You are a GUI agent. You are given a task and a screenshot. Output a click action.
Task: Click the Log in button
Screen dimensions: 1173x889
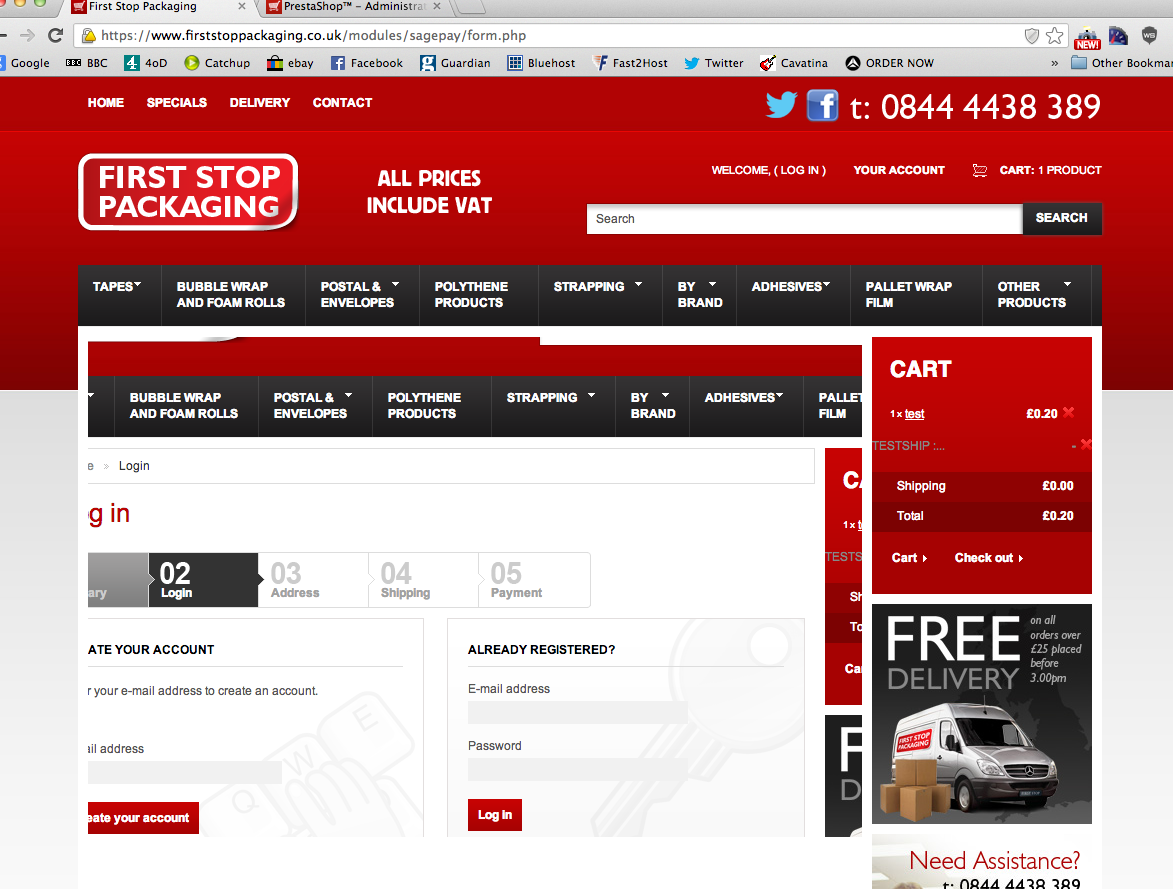494,815
